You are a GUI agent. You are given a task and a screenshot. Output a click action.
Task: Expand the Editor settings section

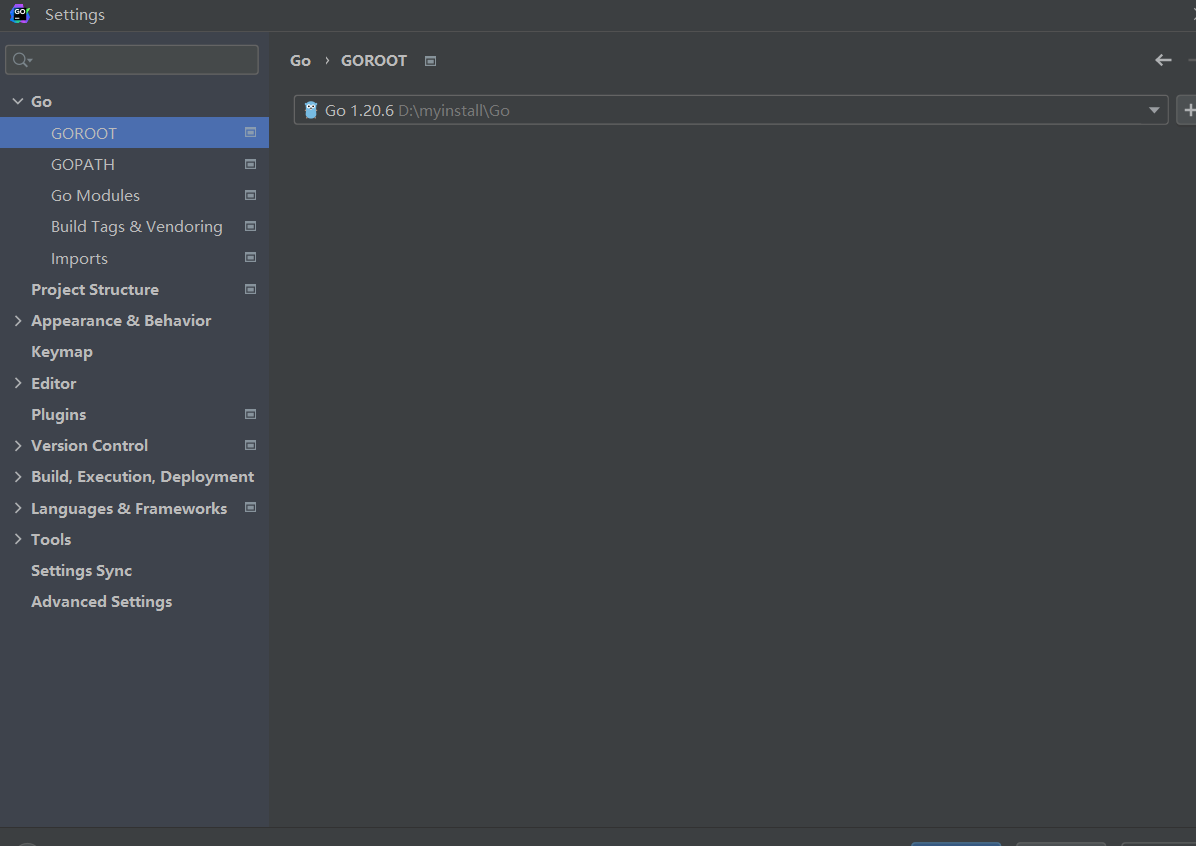[x=17, y=383]
